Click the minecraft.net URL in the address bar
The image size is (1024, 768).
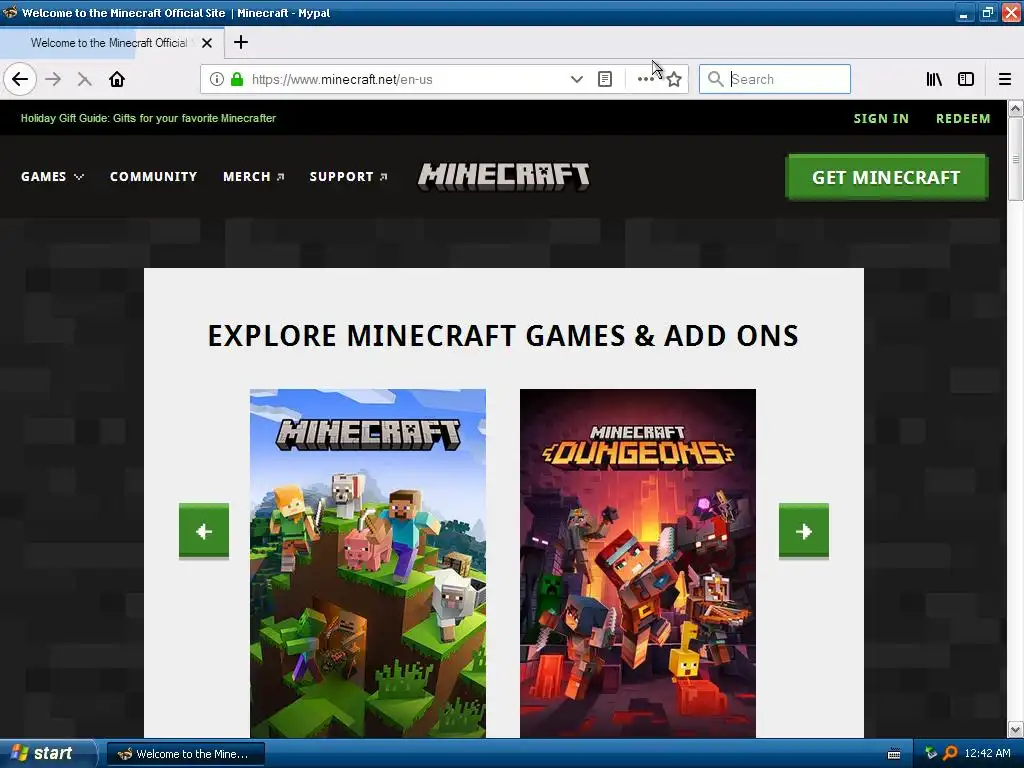[x=342, y=79]
